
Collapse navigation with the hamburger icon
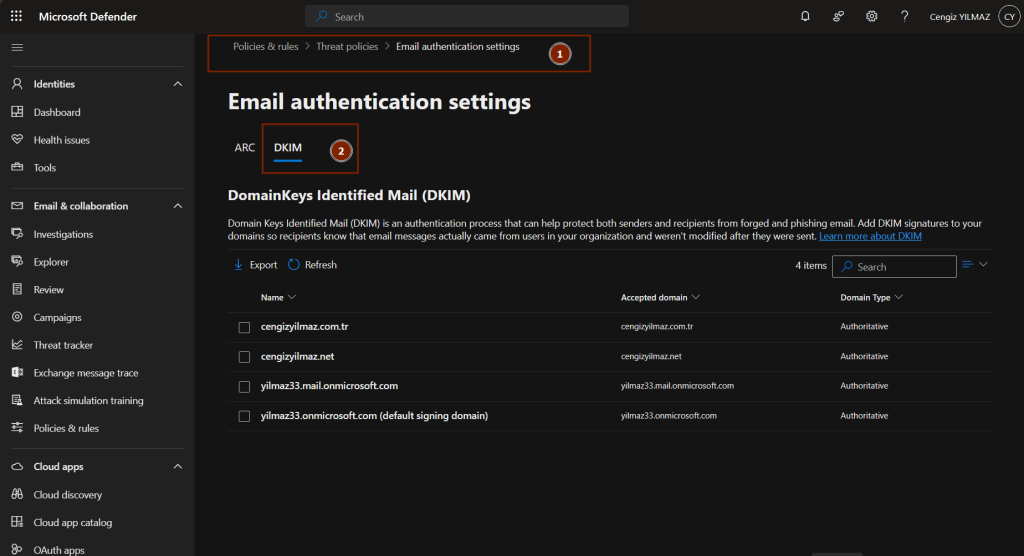[17, 47]
